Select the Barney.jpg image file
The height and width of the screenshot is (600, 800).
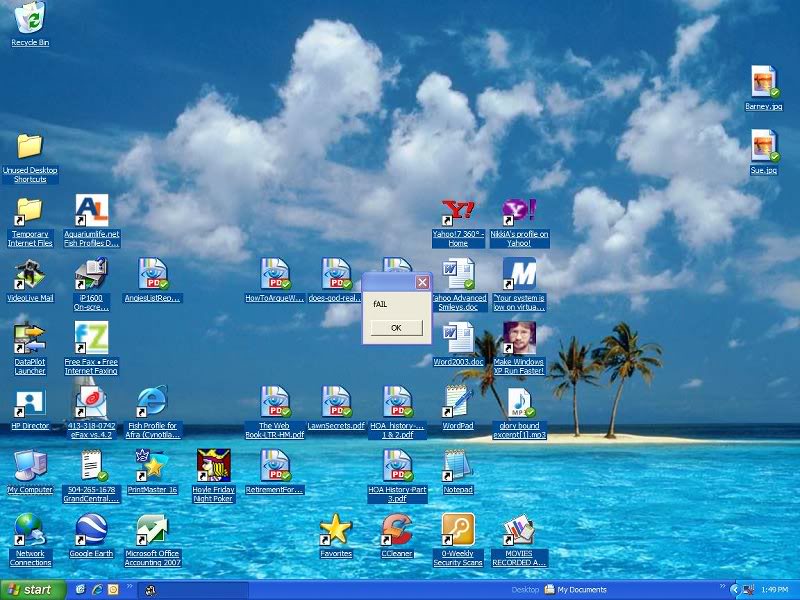[x=764, y=82]
